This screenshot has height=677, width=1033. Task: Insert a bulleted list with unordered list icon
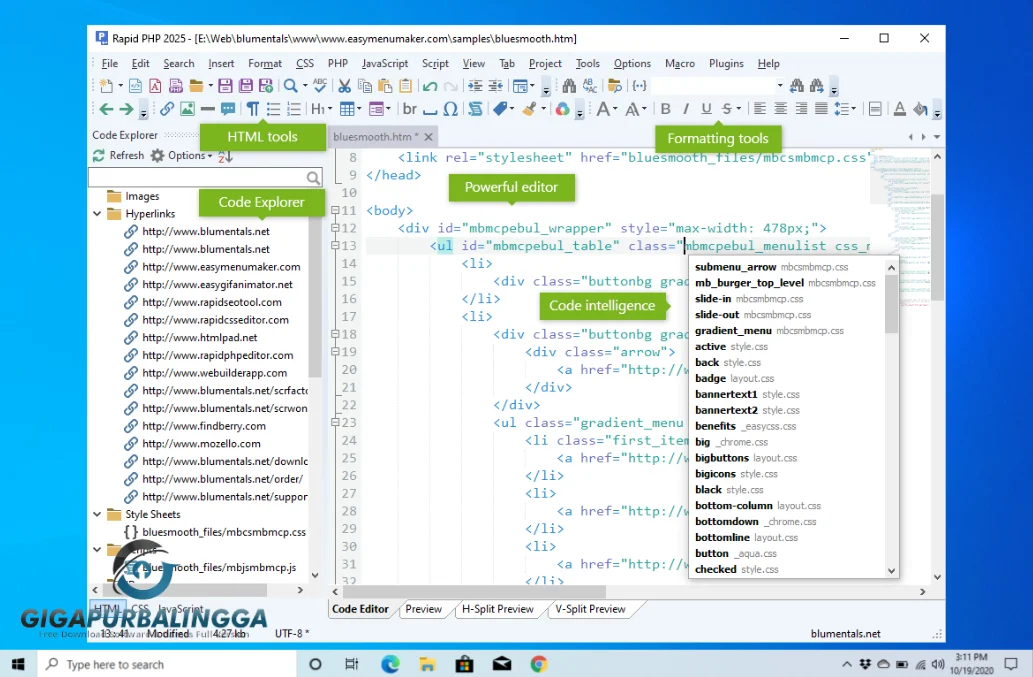tap(273, 109)
